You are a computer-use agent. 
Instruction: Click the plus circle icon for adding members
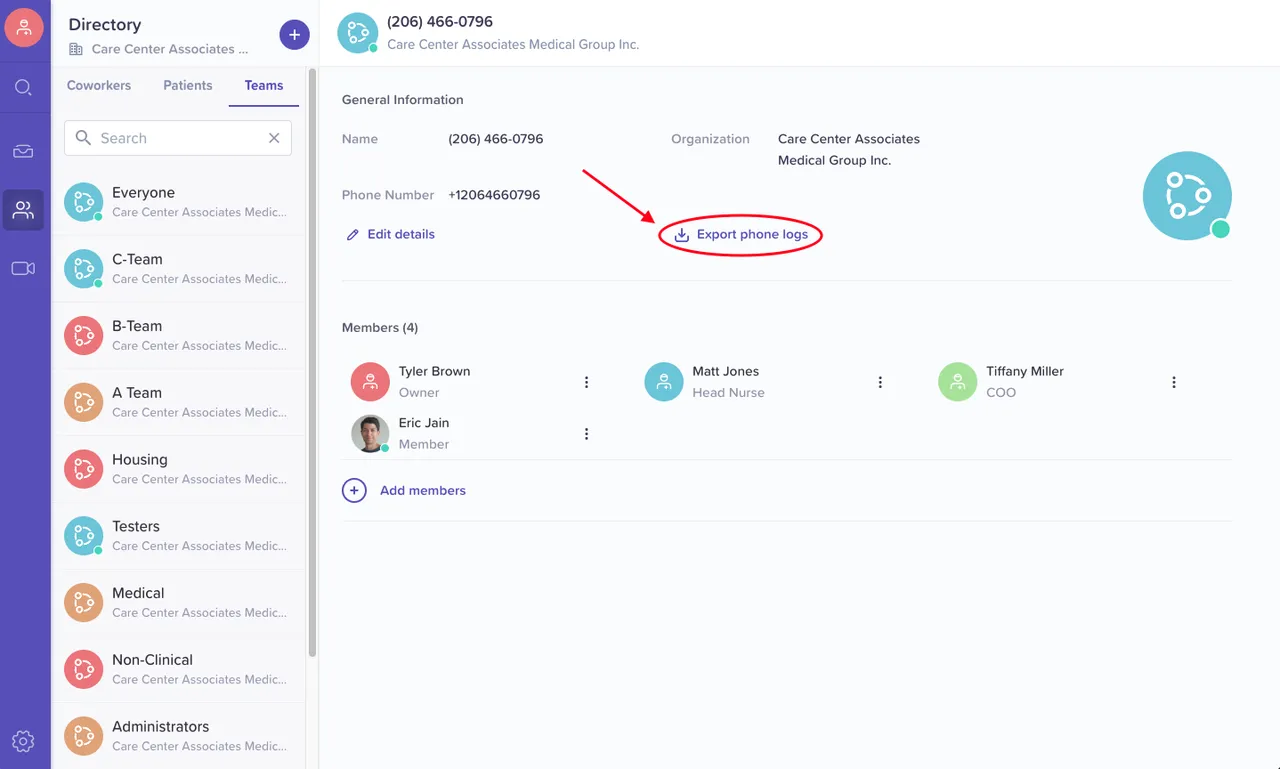pos(354,491)
